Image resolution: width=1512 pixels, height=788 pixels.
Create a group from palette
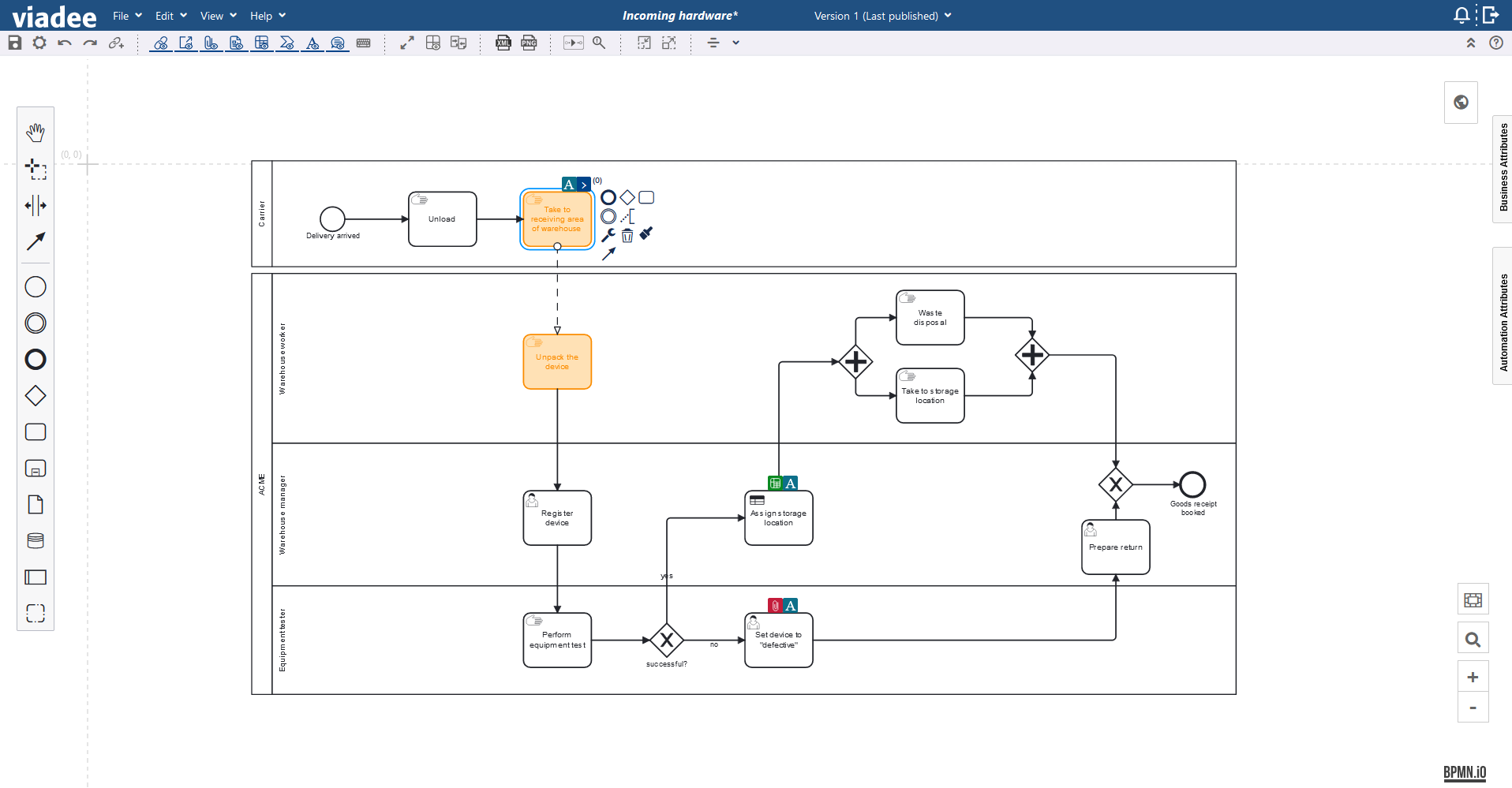[36, 614]
